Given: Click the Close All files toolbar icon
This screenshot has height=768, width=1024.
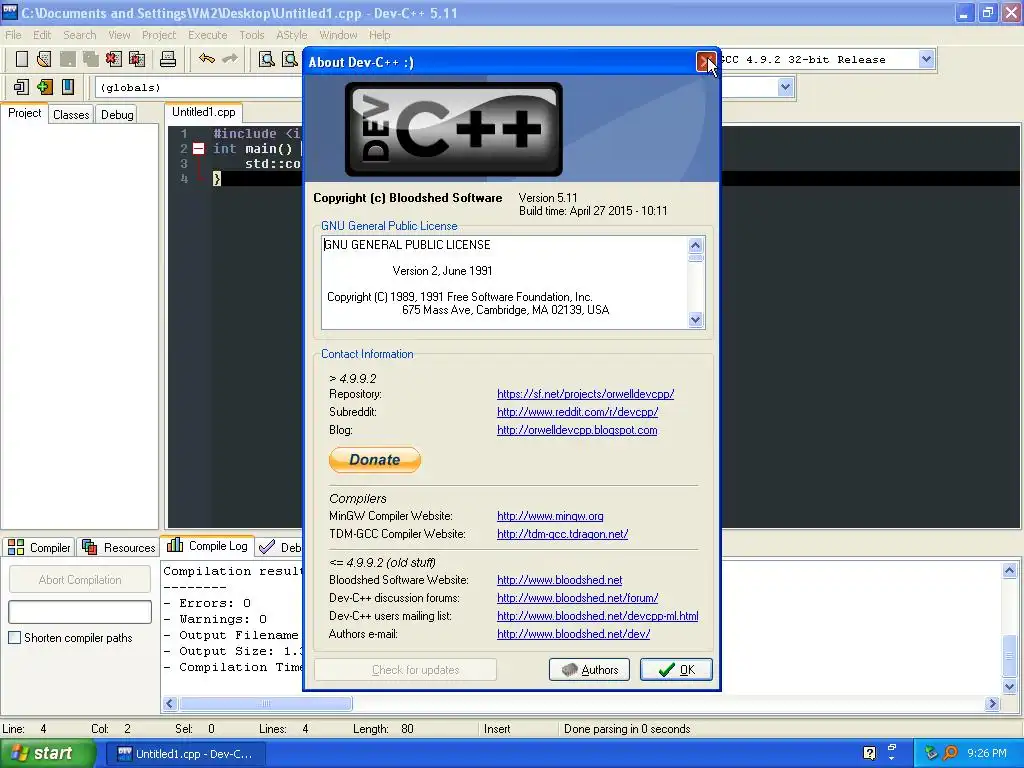Looking at the screenshot, I should 137,59.
